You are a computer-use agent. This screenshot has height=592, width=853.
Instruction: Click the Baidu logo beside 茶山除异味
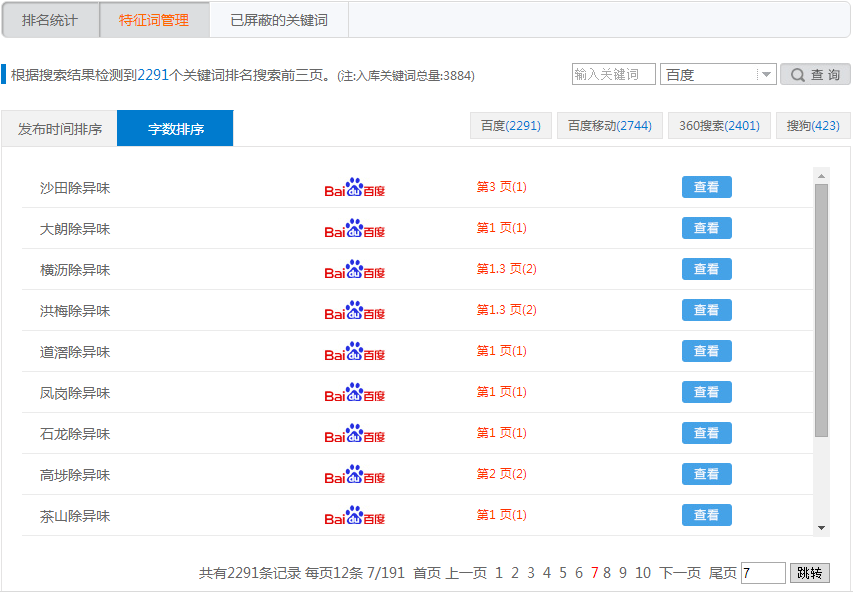point(354,516)
